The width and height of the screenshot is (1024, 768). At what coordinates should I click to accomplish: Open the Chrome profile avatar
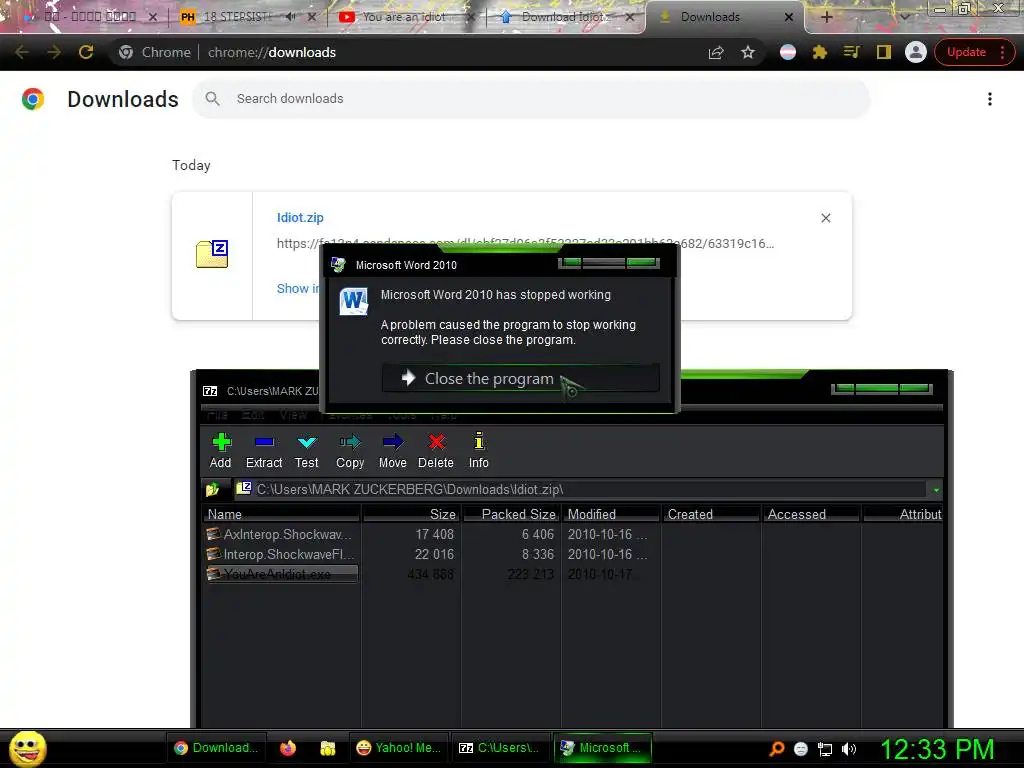coord(916,52)
